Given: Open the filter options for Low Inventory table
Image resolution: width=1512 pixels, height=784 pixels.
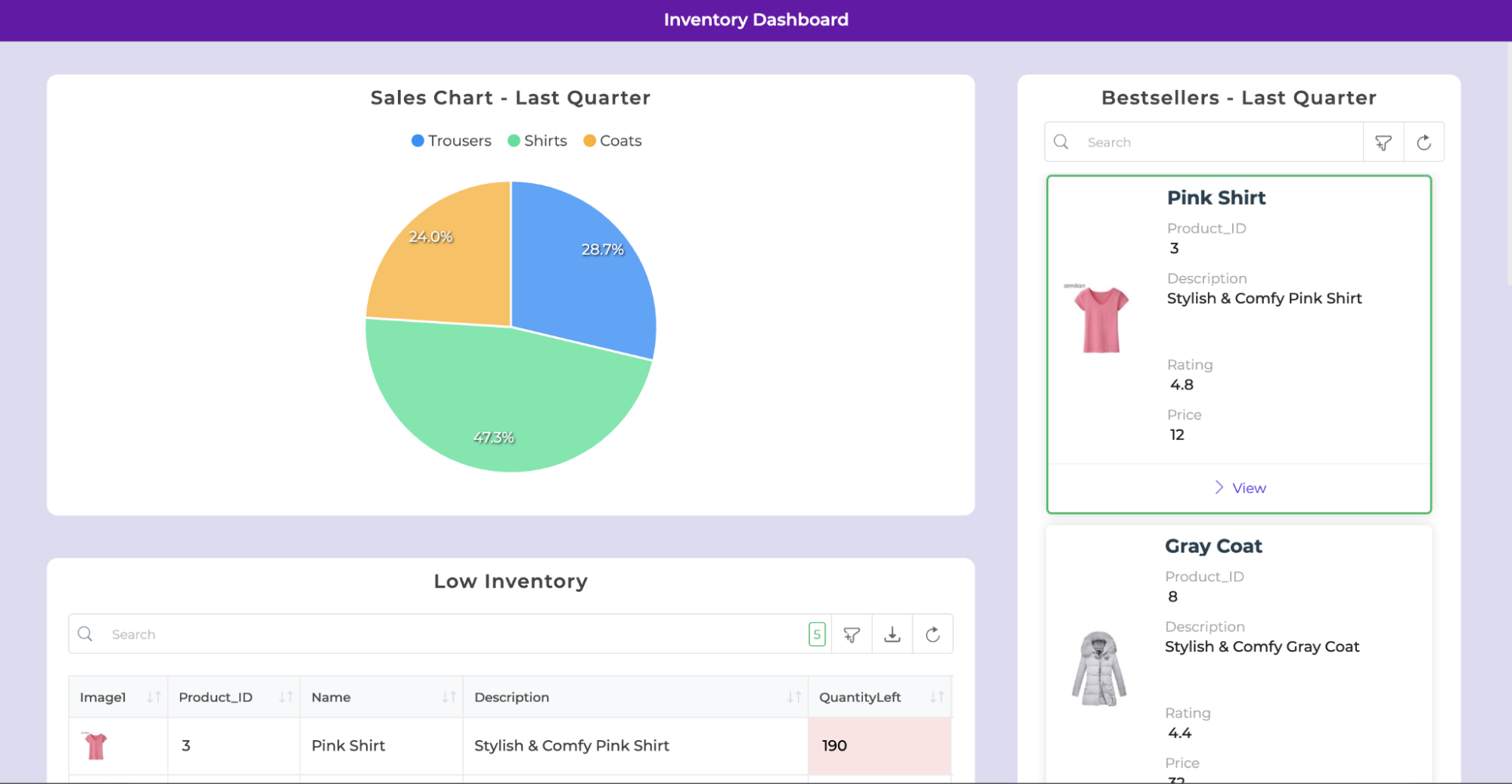Looking at the screenshot, I should click(x=852, y=634).
